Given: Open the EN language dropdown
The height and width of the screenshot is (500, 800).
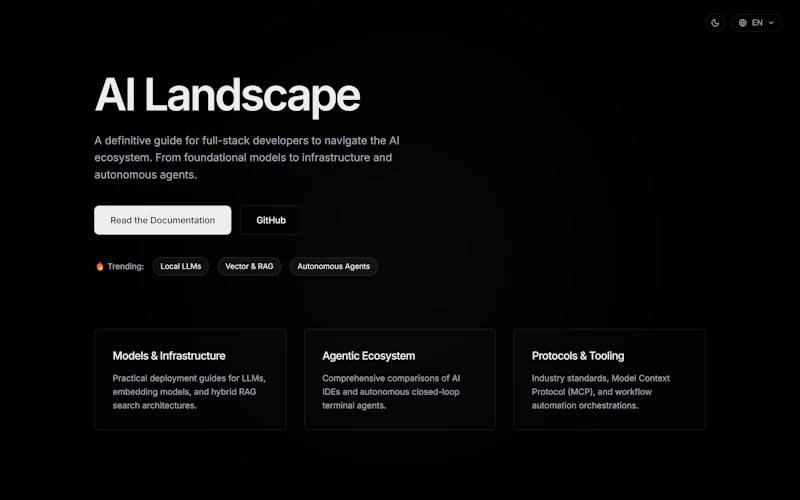Looking at the screenshot, I should (756, 23).
